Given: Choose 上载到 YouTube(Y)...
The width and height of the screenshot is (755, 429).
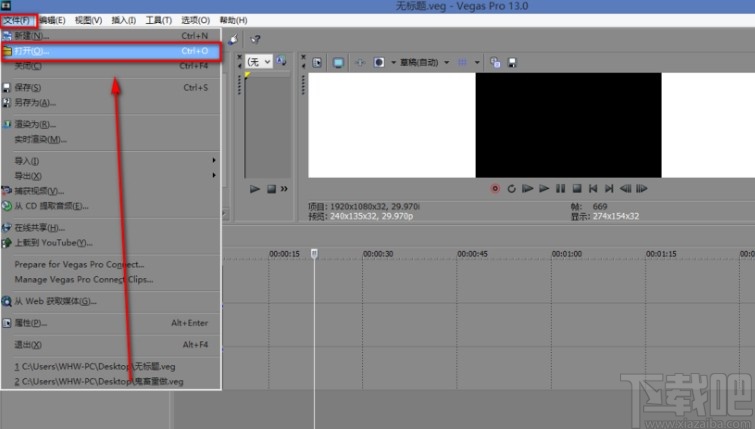Looking at the screenshot, I should click(111, 243).
